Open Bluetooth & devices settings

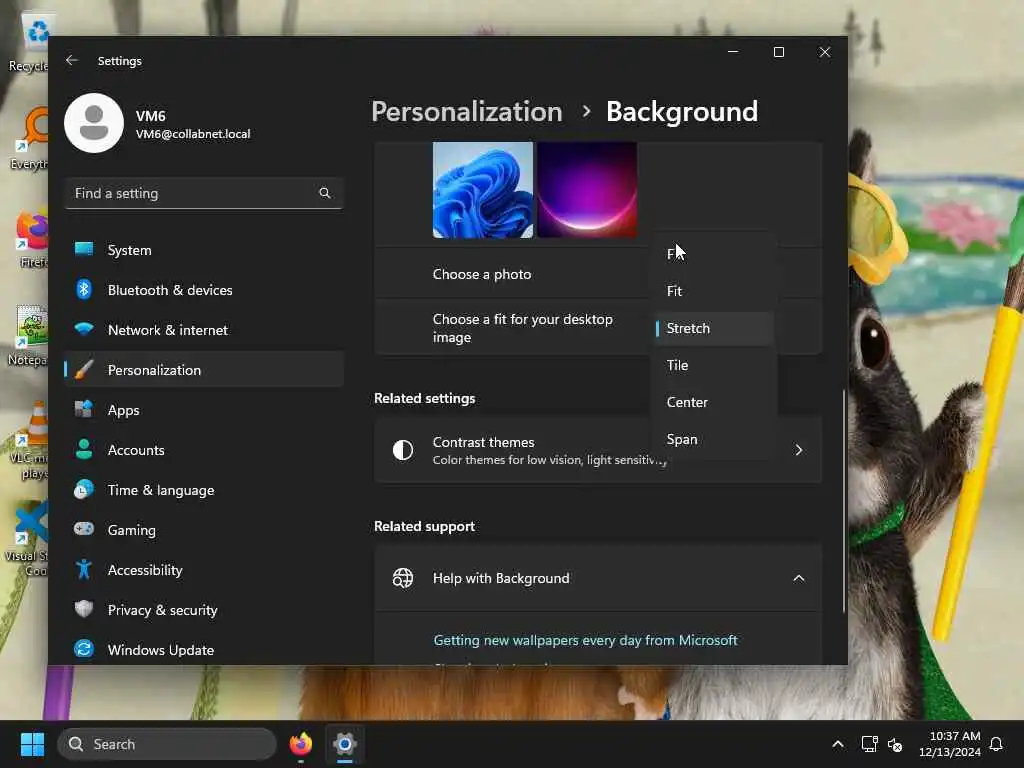coord(204,289)
